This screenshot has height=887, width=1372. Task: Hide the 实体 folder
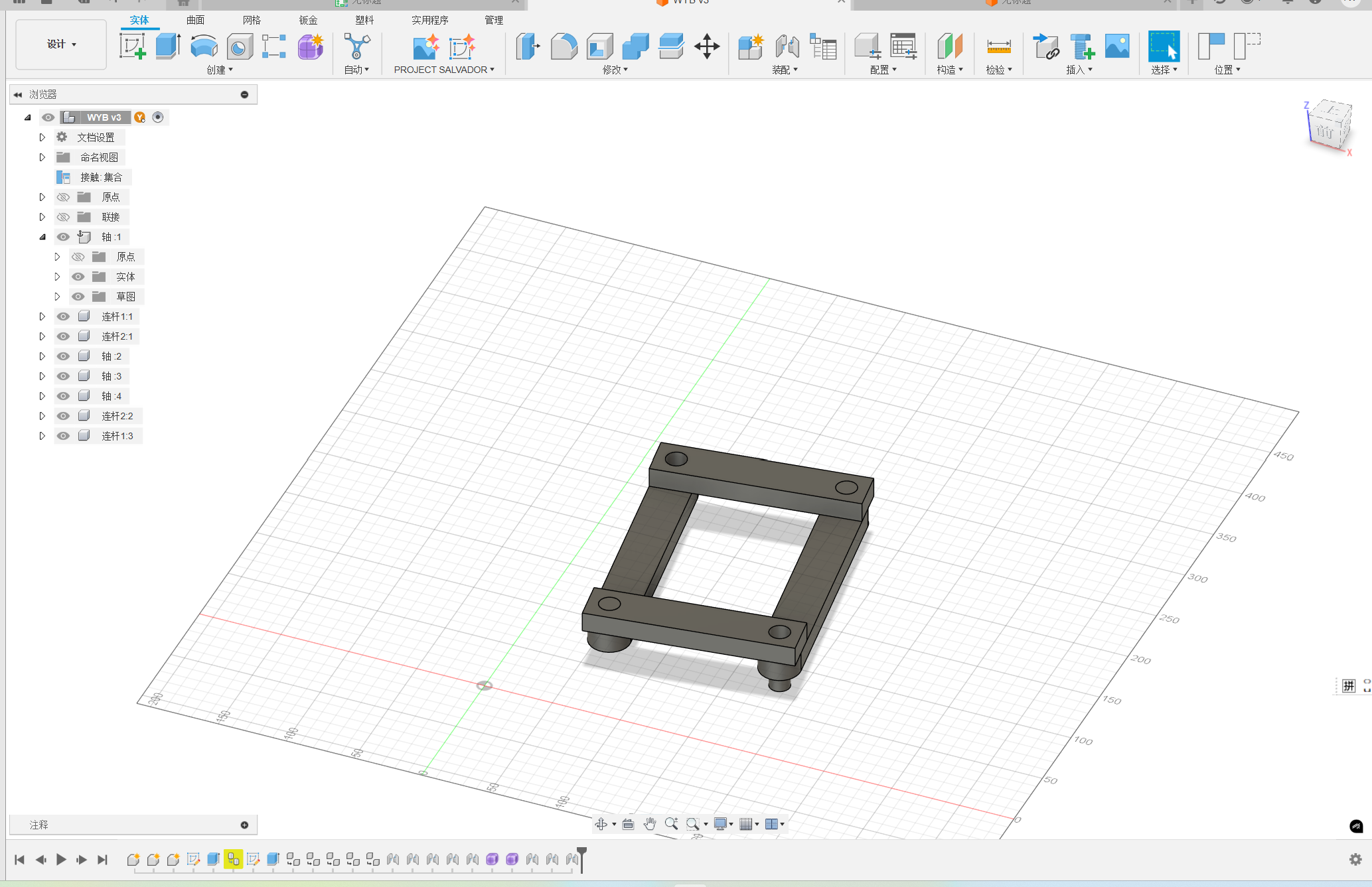pos(78,277)
